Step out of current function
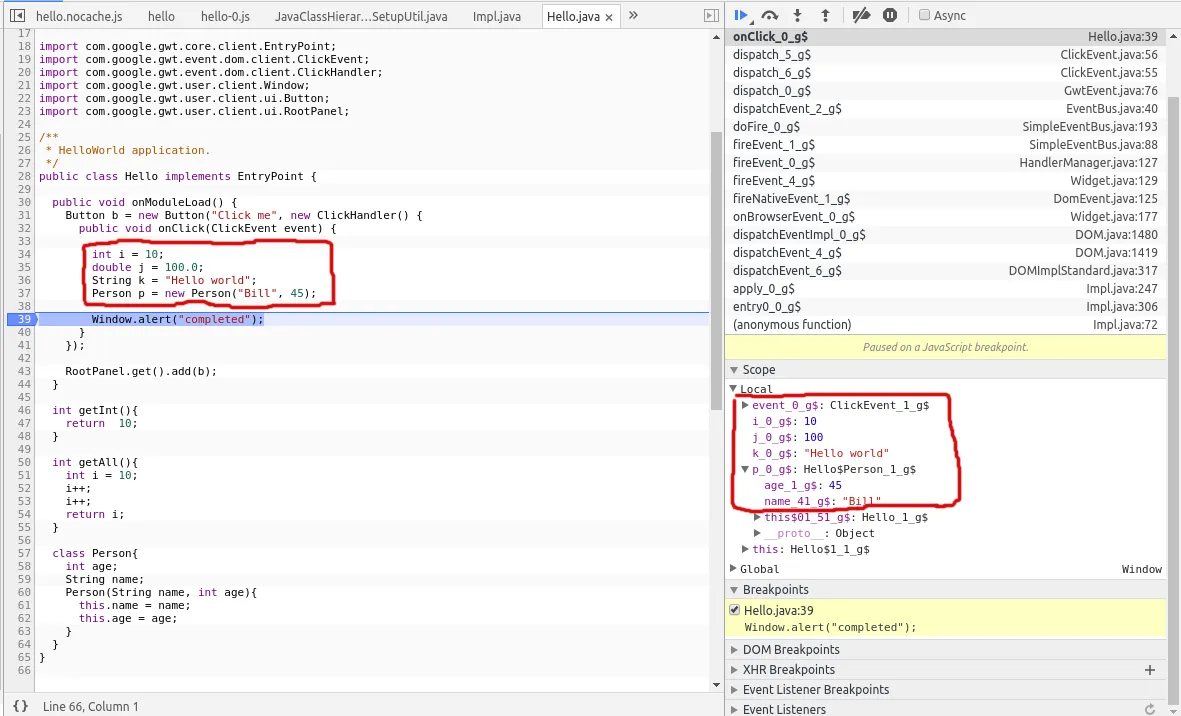The width and height of the screenshot is (1181, 716). 825,15
